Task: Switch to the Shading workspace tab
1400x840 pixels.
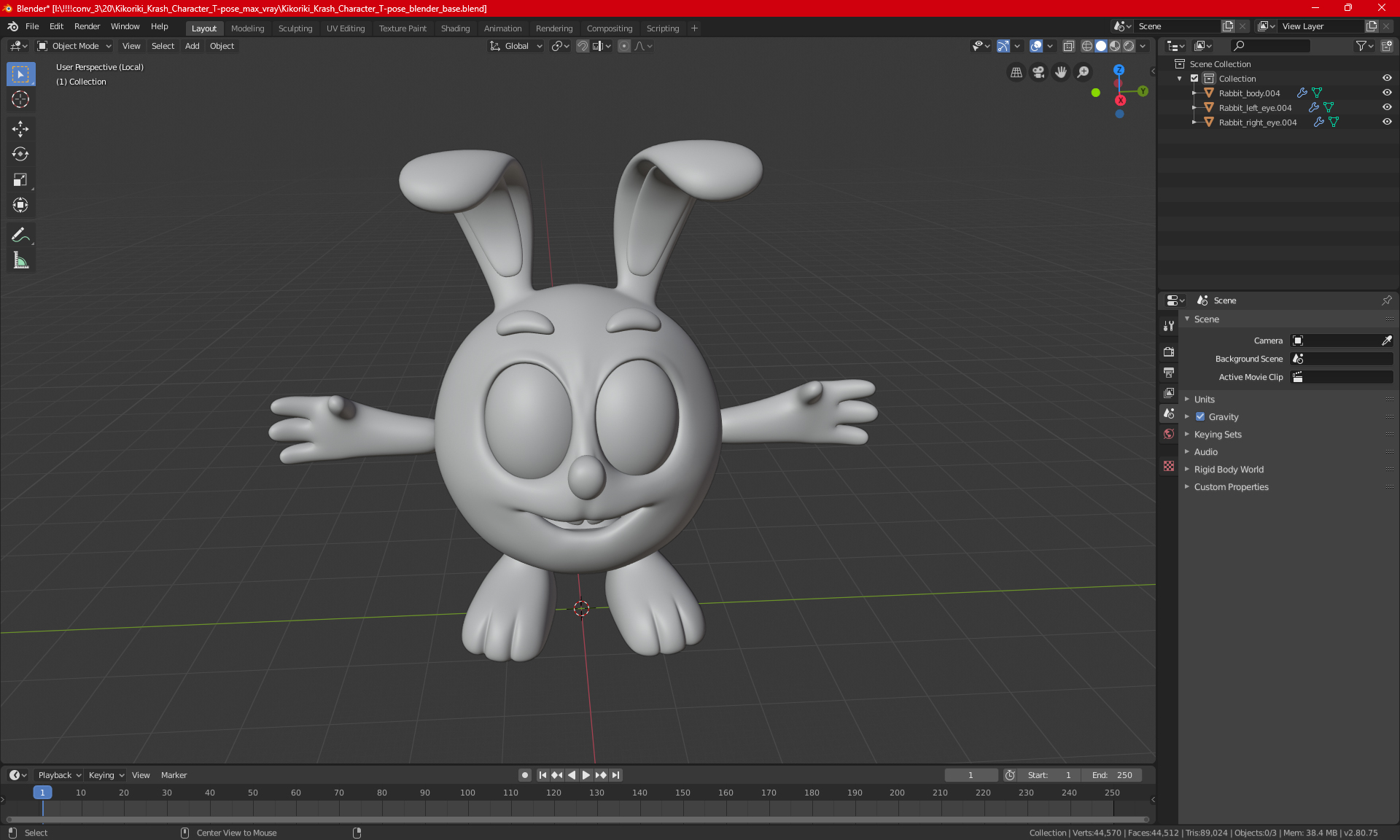Action: pos(455,28)
